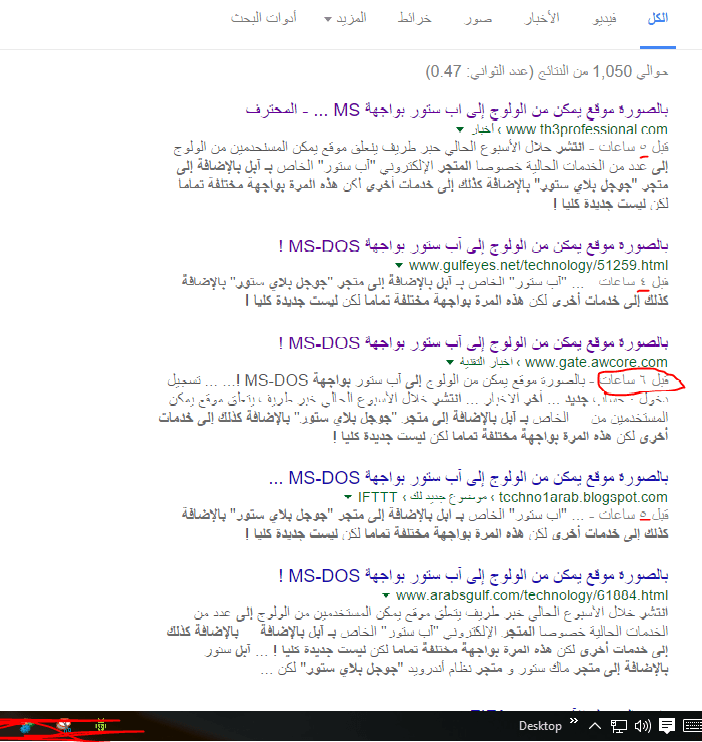Open the network status tray icon
Viewport: 702px width, 742px height.
tap(619, 726)
